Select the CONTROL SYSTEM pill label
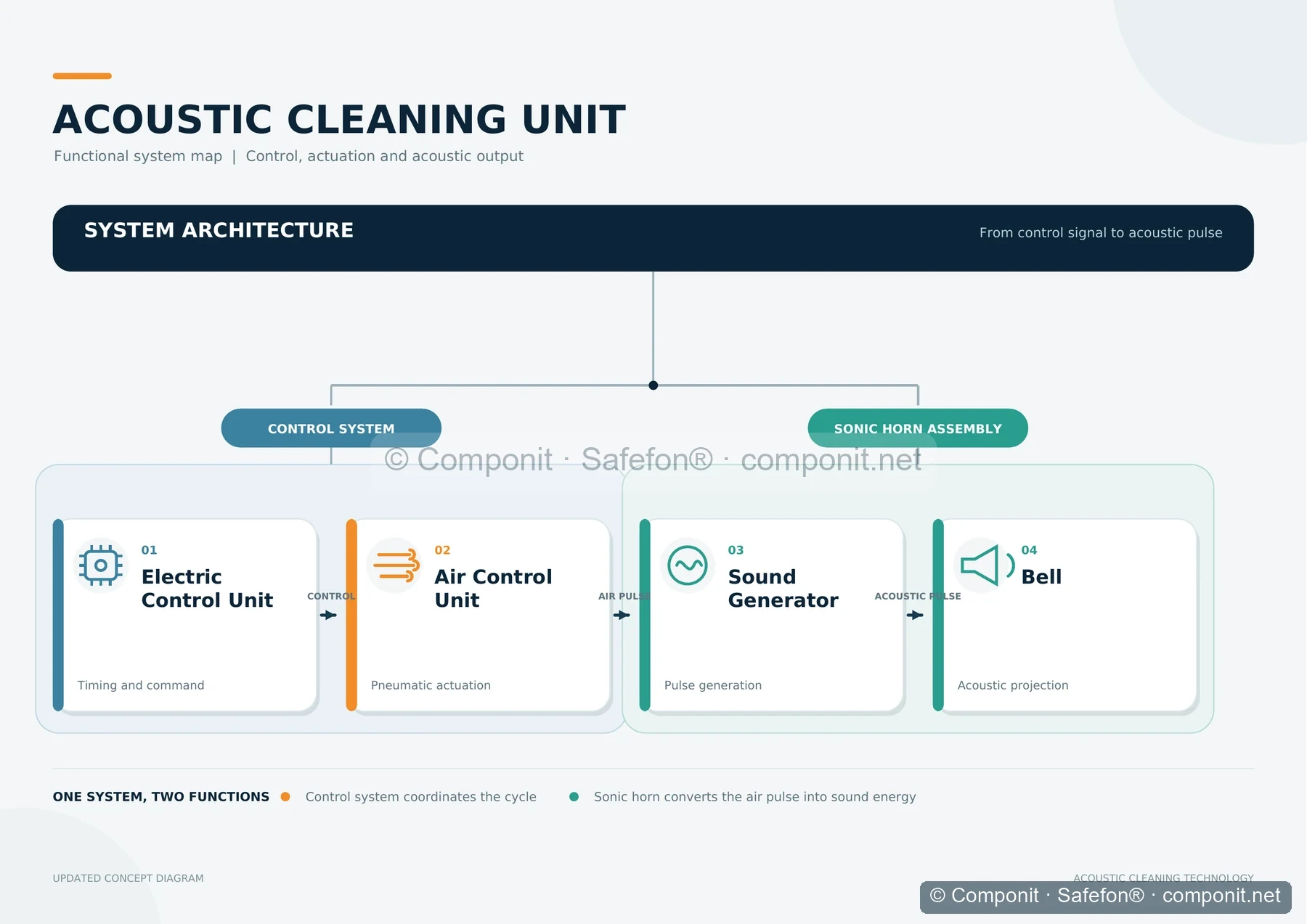 point(331,428)
